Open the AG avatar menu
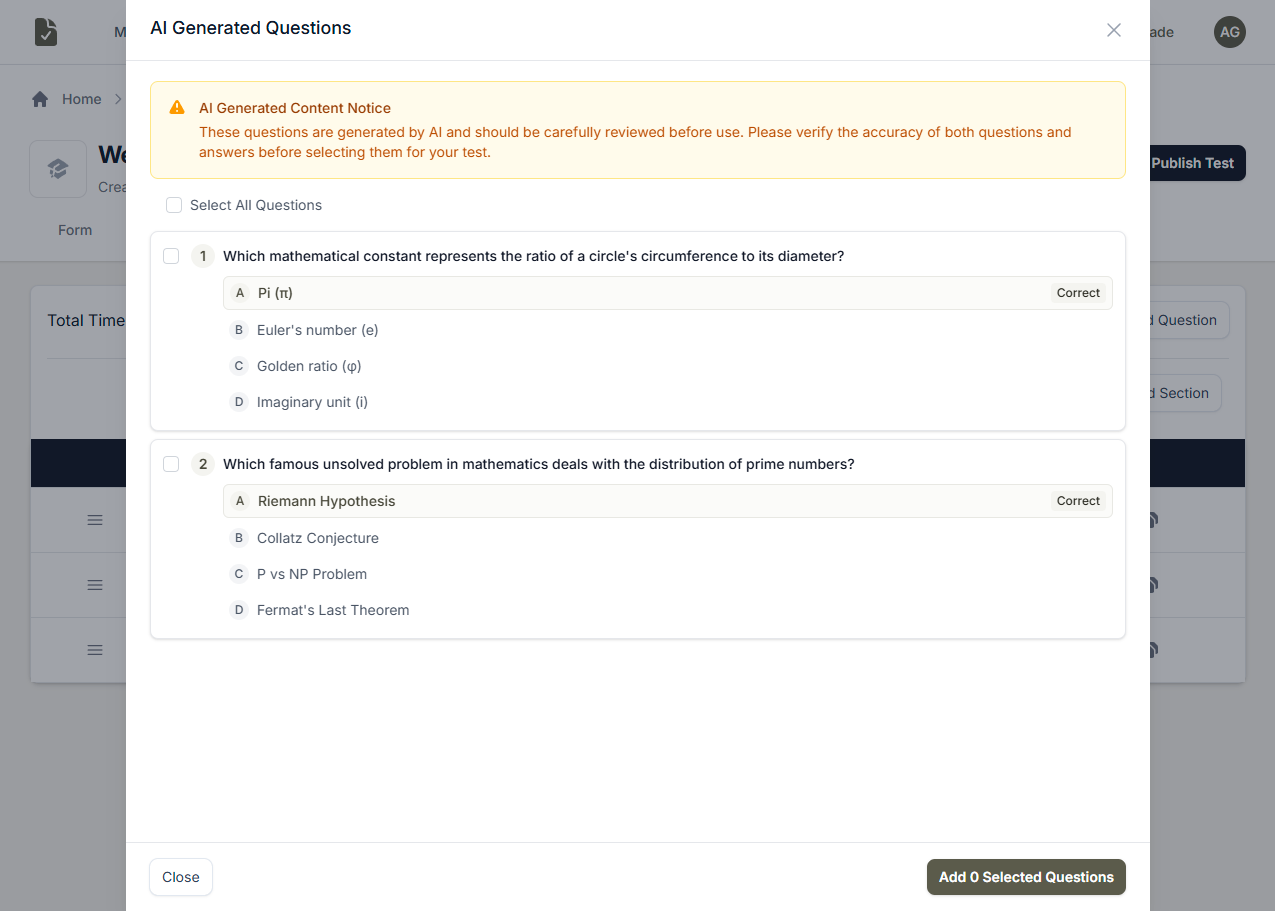Image resolution: width=1275 pixels, height=911 pixels. coord(1229,32)
